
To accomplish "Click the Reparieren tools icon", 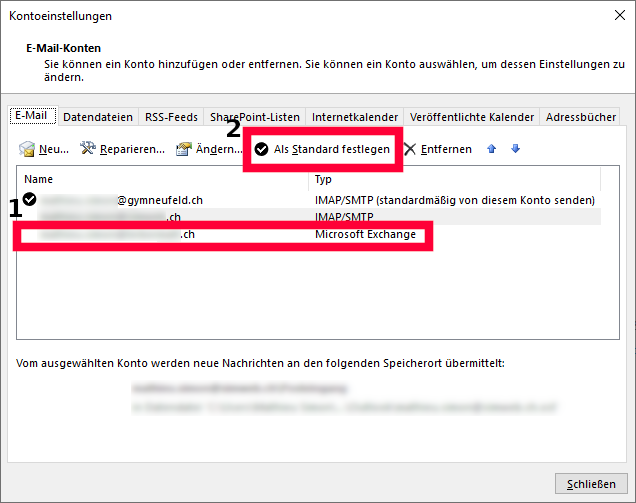I will tap(88, 149).
